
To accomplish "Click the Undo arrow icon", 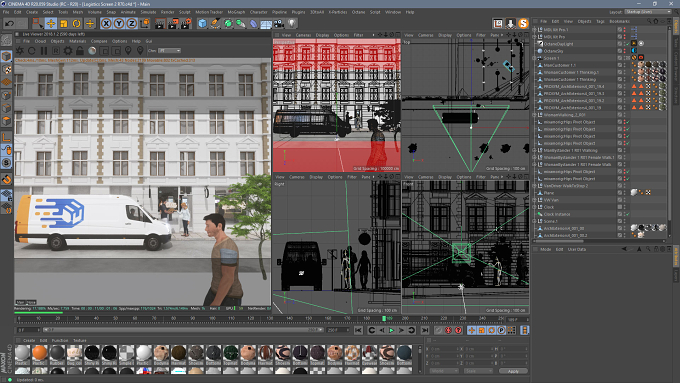I will coord(10,23).
